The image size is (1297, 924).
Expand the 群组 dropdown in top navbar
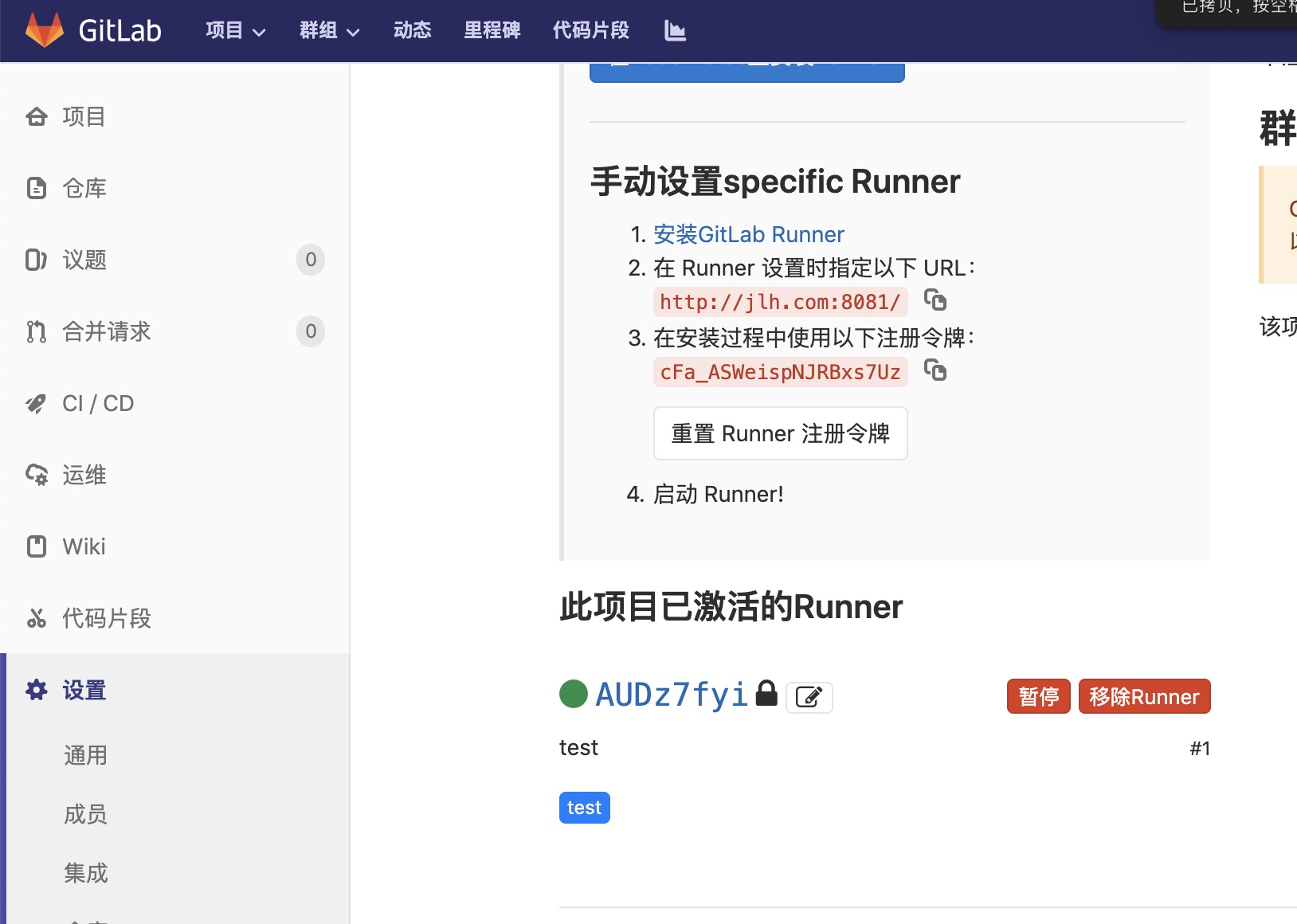pyautogui.click(x=329, y=30)
